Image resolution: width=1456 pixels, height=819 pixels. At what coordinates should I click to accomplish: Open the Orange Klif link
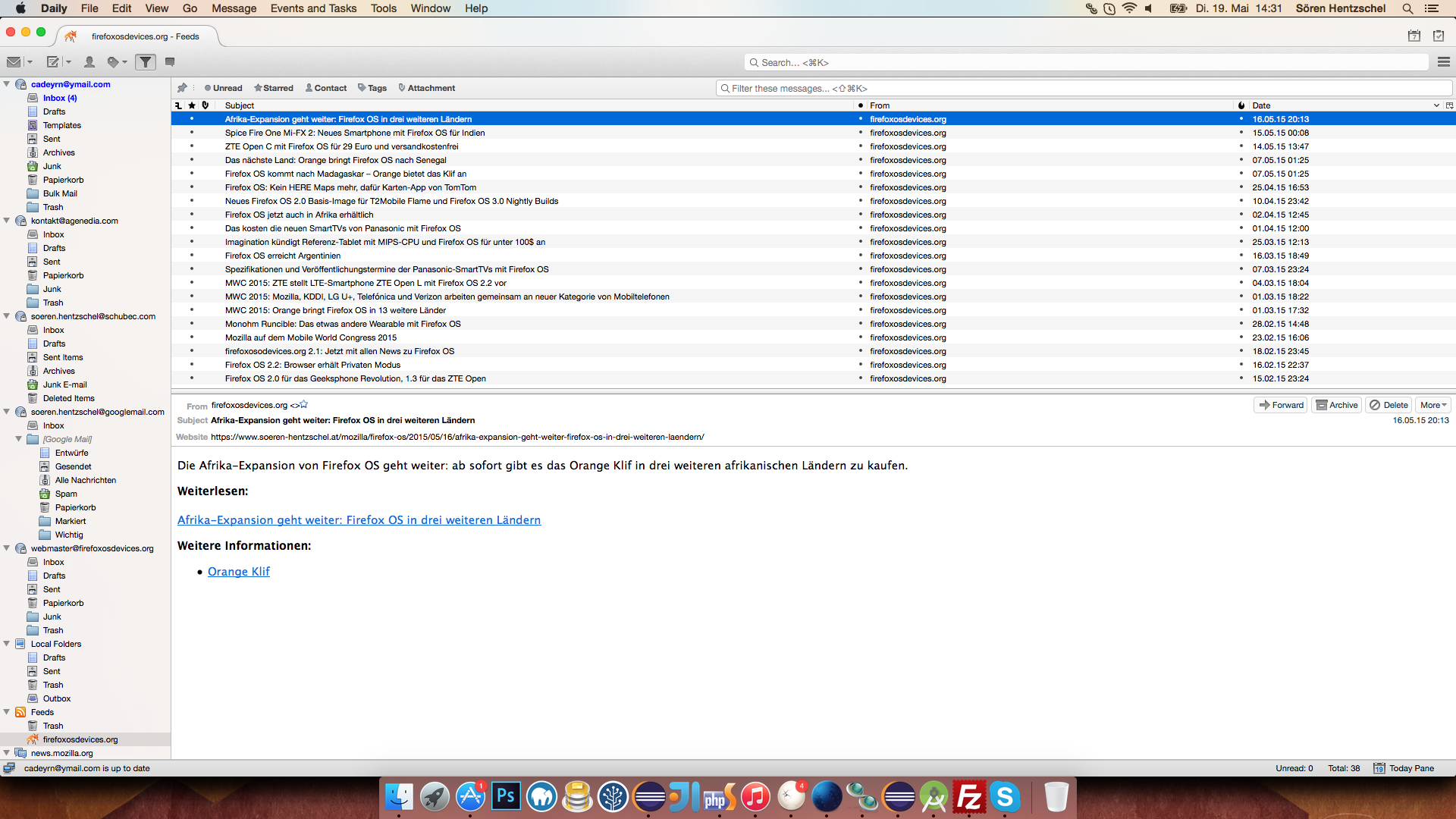tap(238, 572)
